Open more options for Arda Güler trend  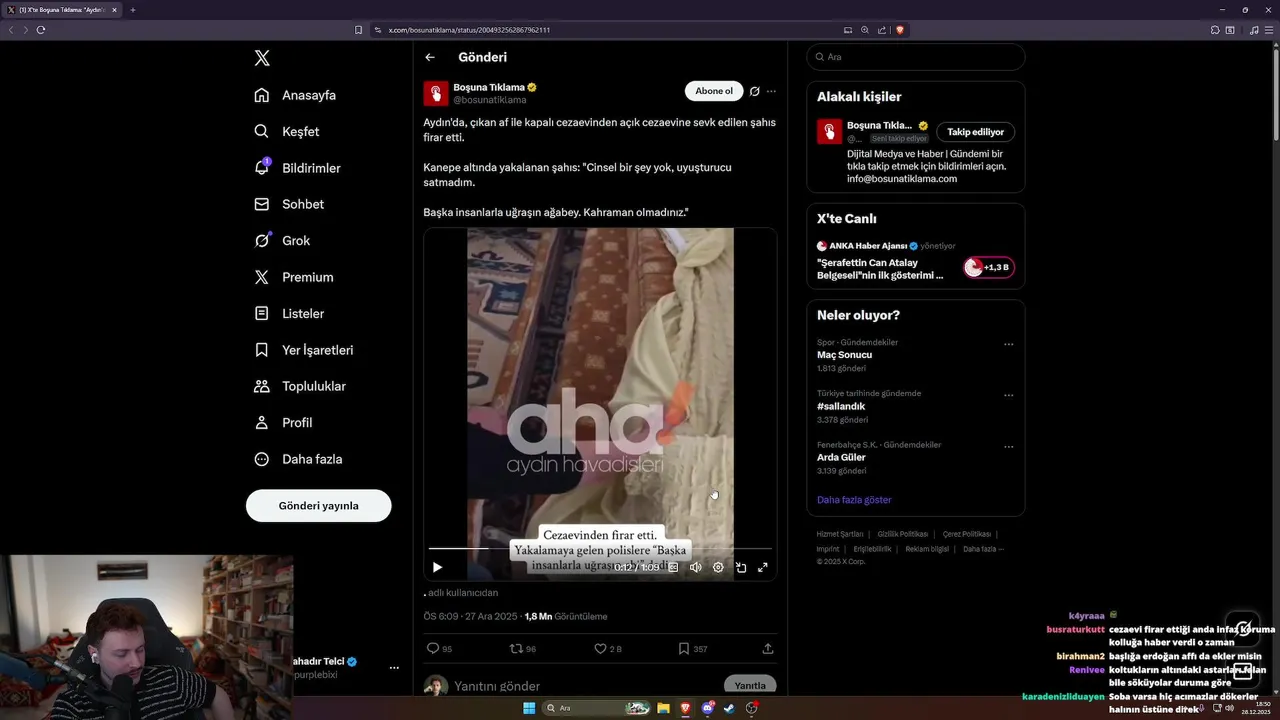pyautogui.click(x=1008, y=446)
